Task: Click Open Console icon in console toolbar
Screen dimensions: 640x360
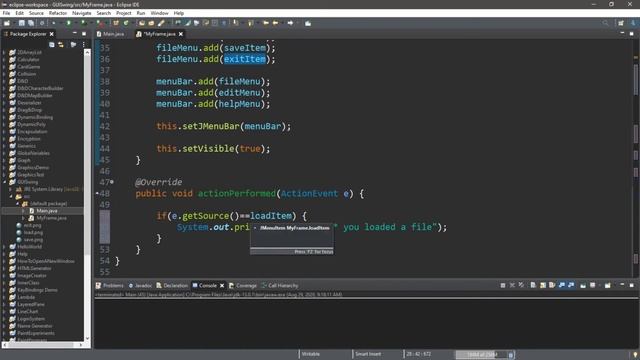Action: click(608, 285)
